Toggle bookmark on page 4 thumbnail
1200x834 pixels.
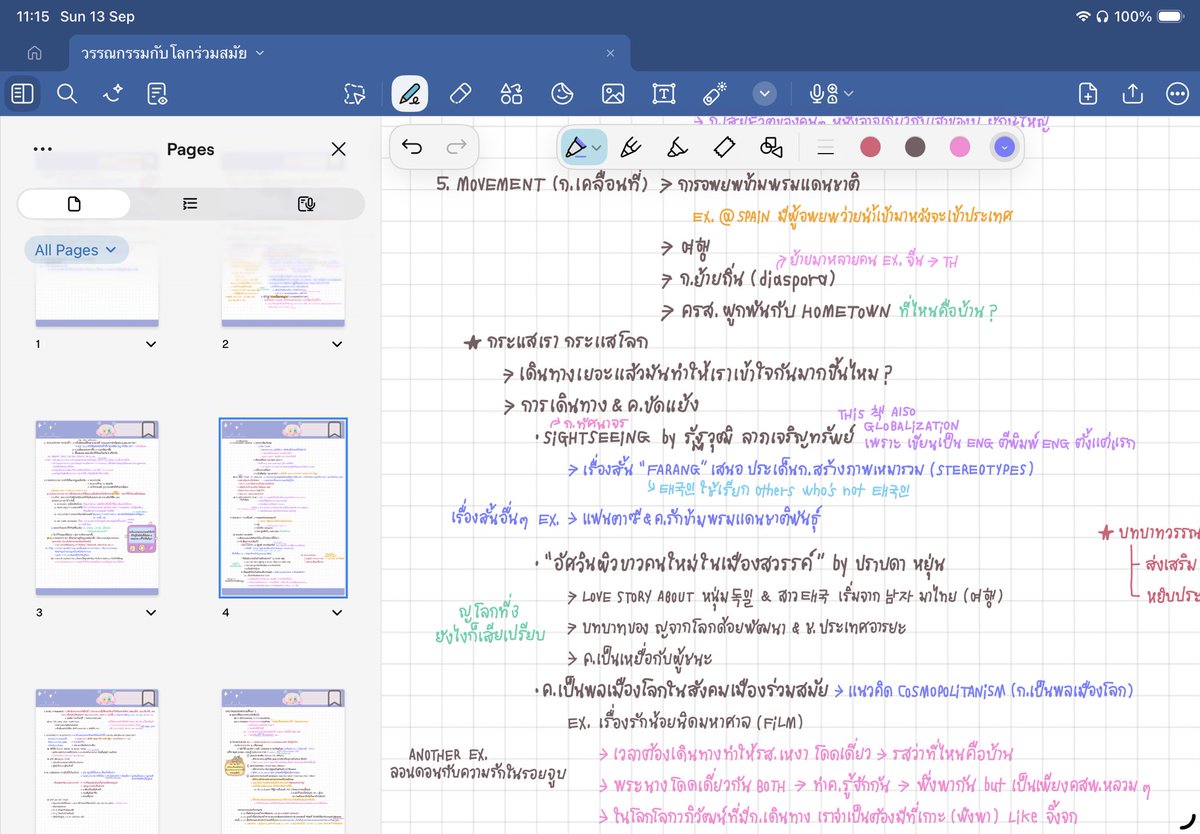coord(334,429)
